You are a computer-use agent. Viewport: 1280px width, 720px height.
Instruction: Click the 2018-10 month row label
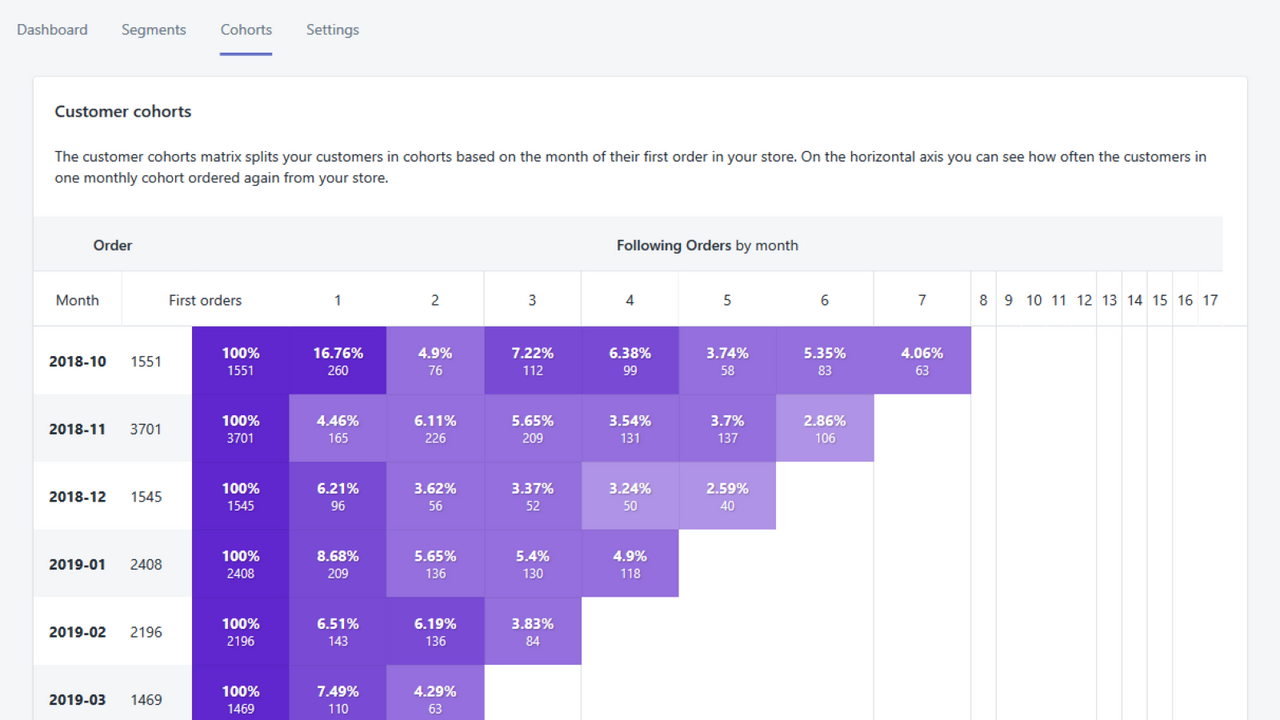[x=77, y=361]
